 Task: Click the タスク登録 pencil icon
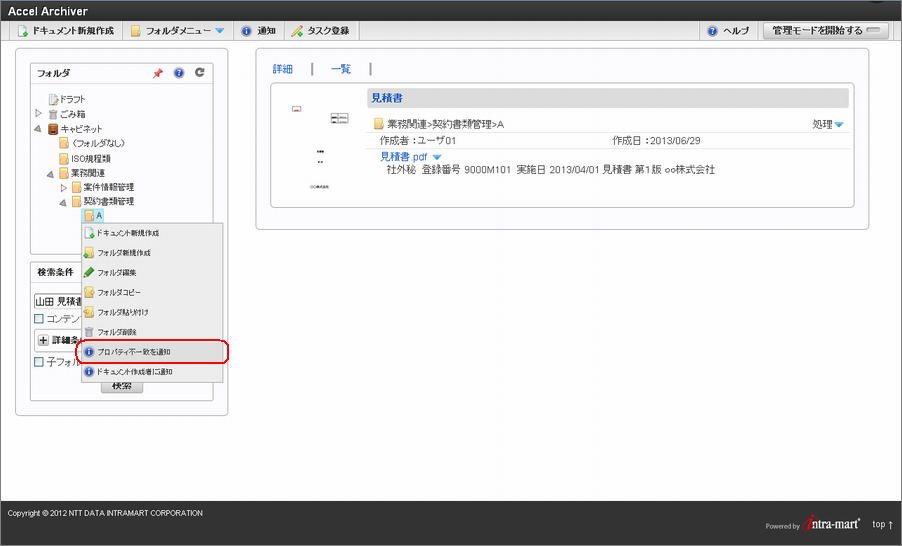point(297,31)
